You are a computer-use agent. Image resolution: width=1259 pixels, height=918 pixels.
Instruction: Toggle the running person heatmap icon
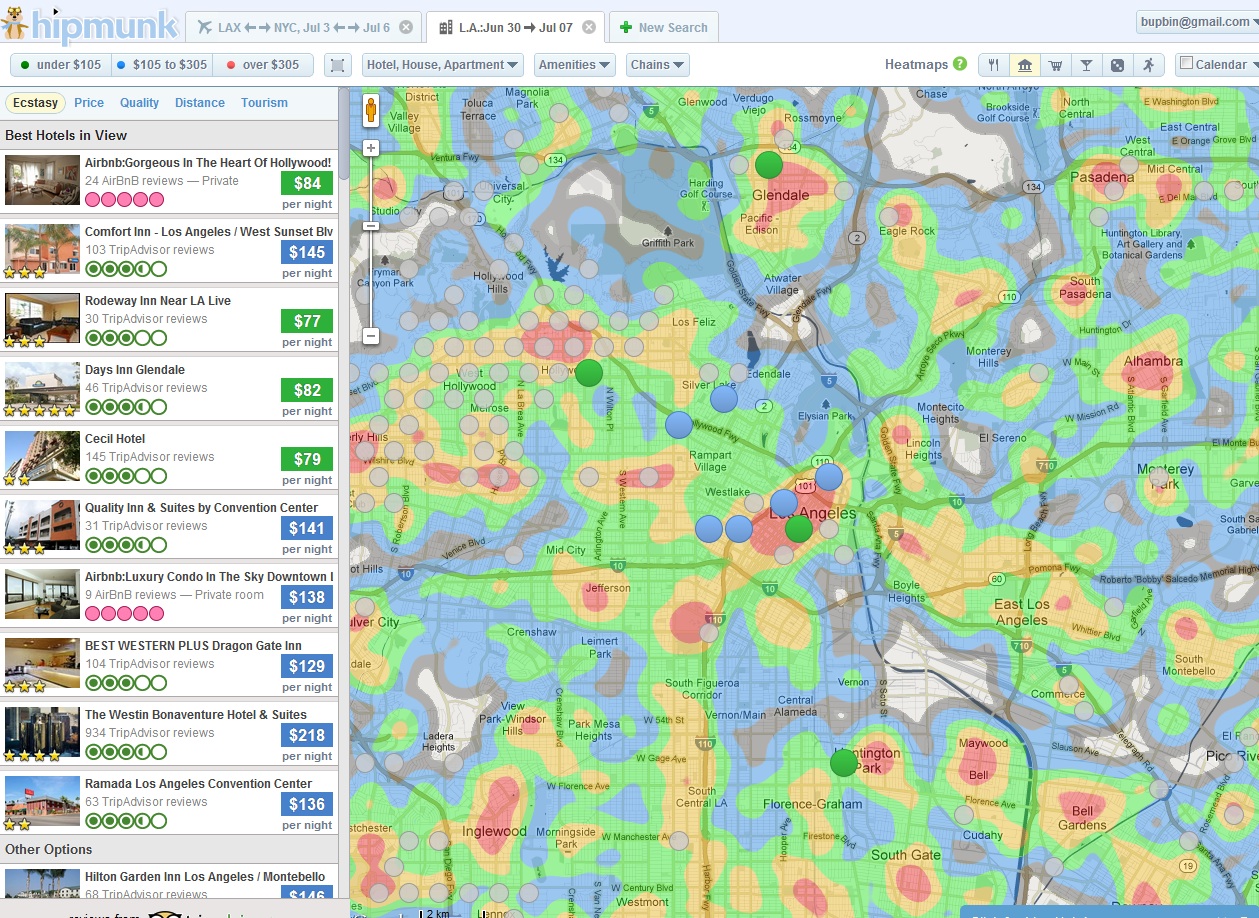1148,65
